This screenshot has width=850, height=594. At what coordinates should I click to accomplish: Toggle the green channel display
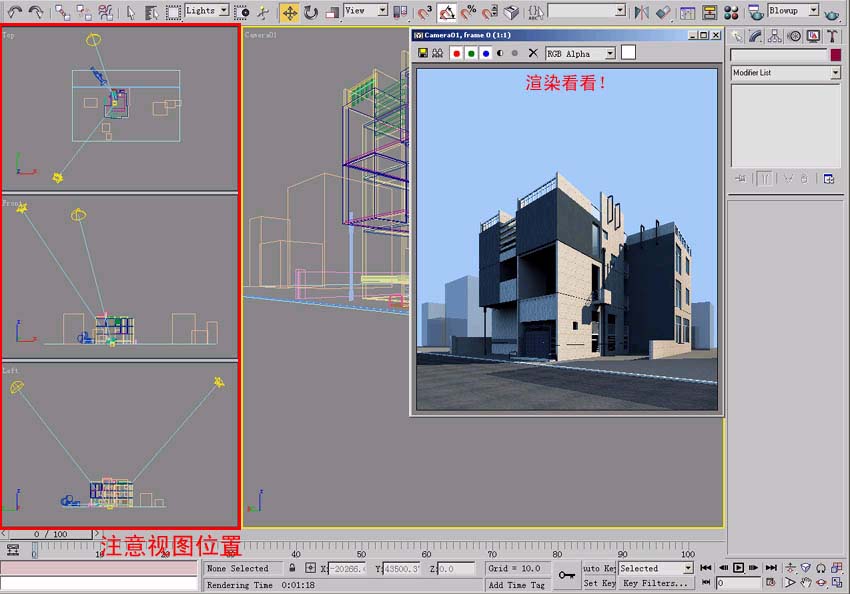[471, 53]
